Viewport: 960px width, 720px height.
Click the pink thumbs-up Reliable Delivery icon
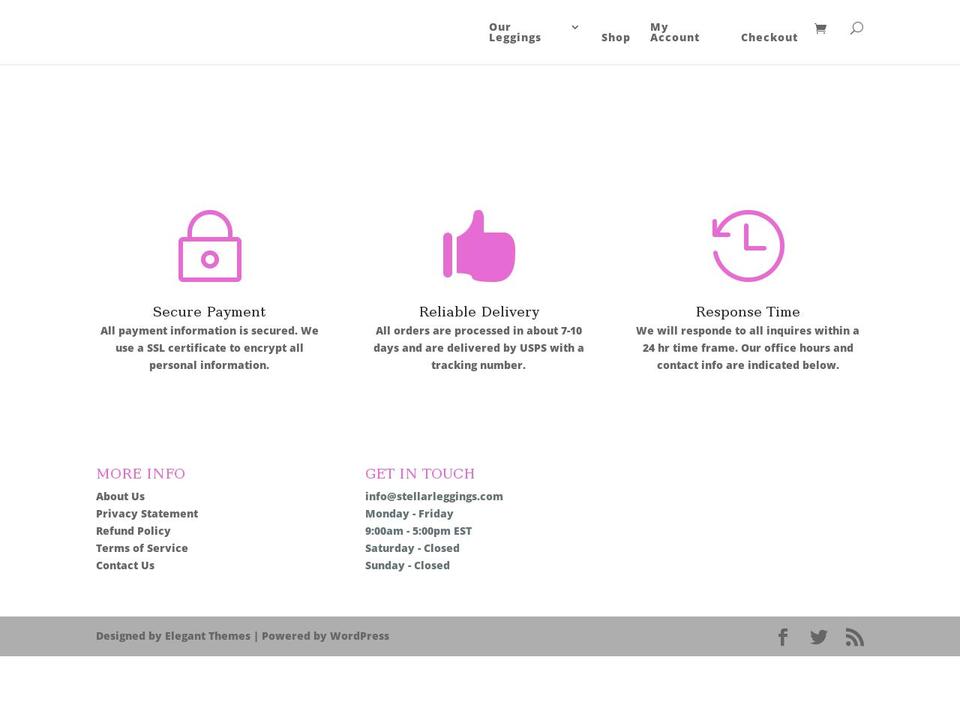(x=479, y=246)
